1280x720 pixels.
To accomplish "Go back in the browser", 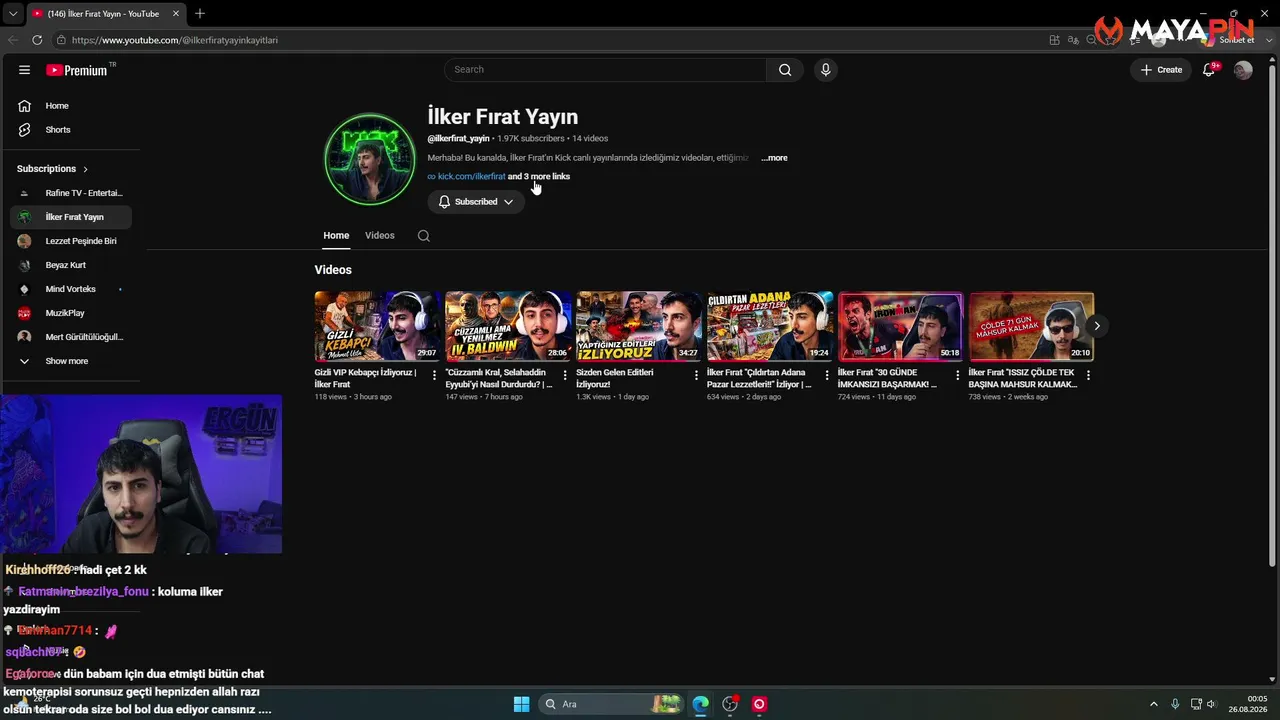I will (13, 40).
